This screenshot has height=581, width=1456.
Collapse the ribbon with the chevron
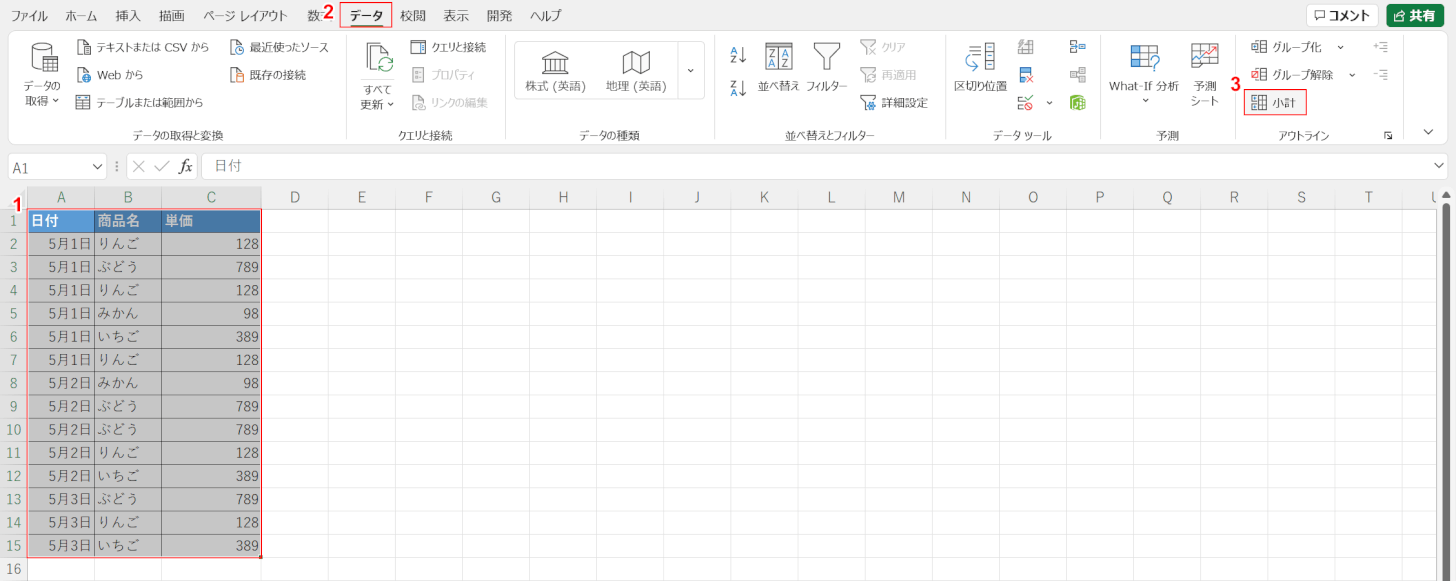(x=1427, y=131)
